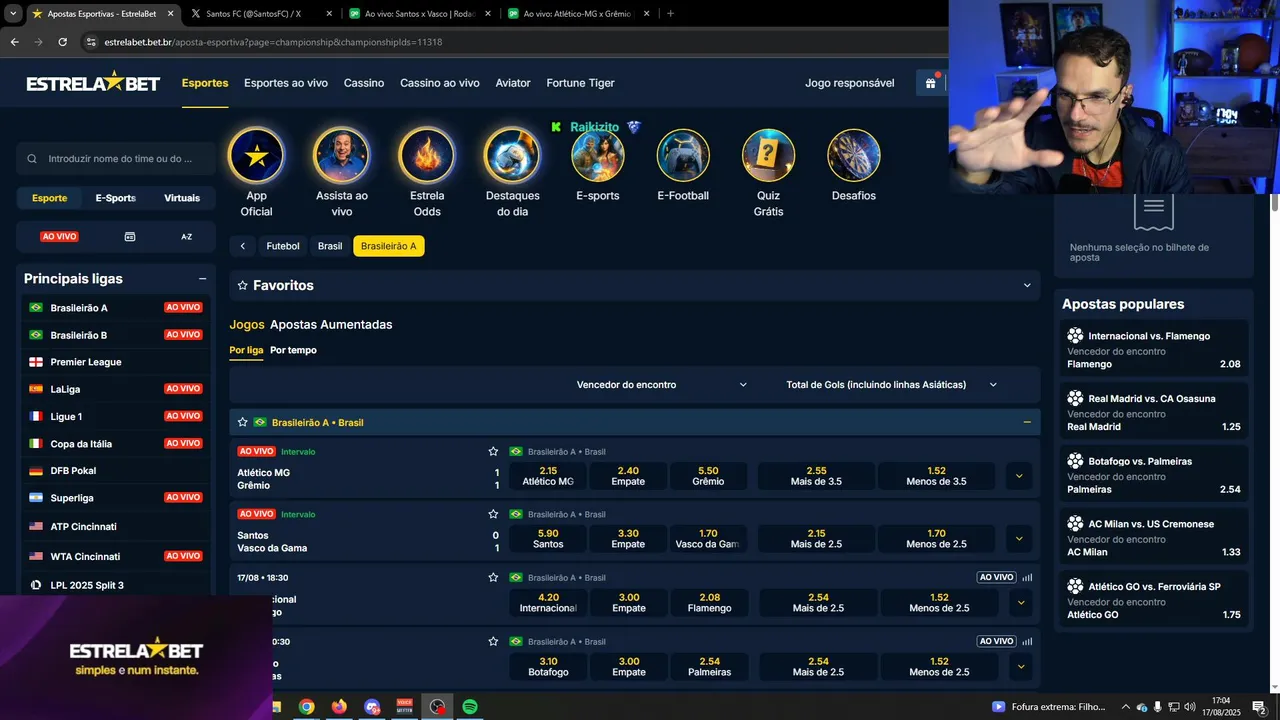Go to Esportes ao vivo menu
Image resolution: width=1280 pixels, height=720 pixels.
286,83
